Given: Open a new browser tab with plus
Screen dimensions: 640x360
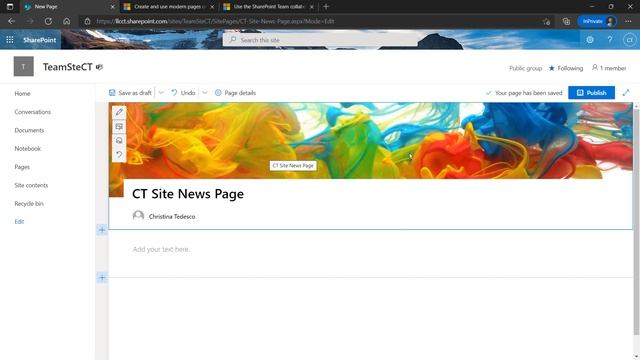Looking at the screenshot, I should [x=326, y=7].
